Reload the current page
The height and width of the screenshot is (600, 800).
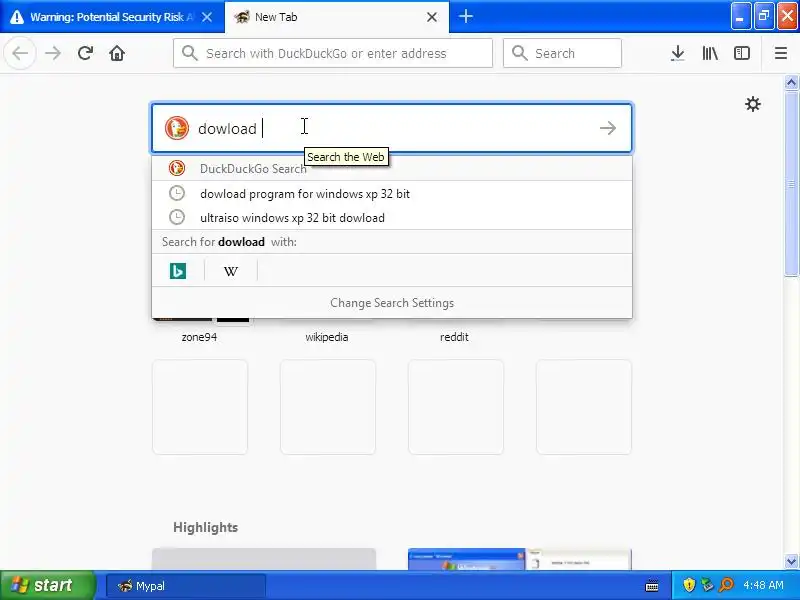click(x=85, y=53)
